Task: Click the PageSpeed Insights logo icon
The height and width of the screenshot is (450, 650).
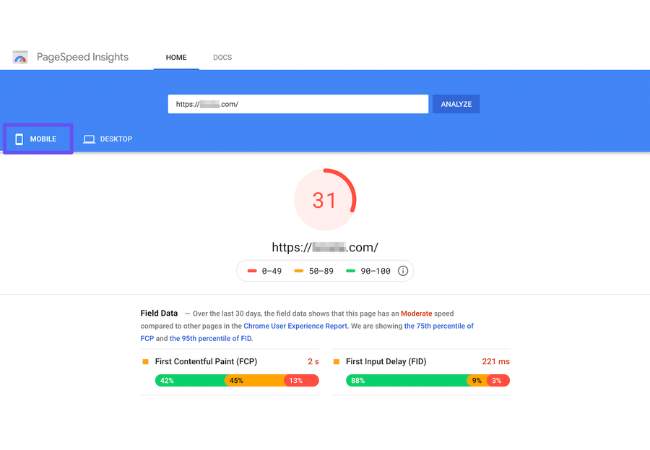Action: [20, 57]
